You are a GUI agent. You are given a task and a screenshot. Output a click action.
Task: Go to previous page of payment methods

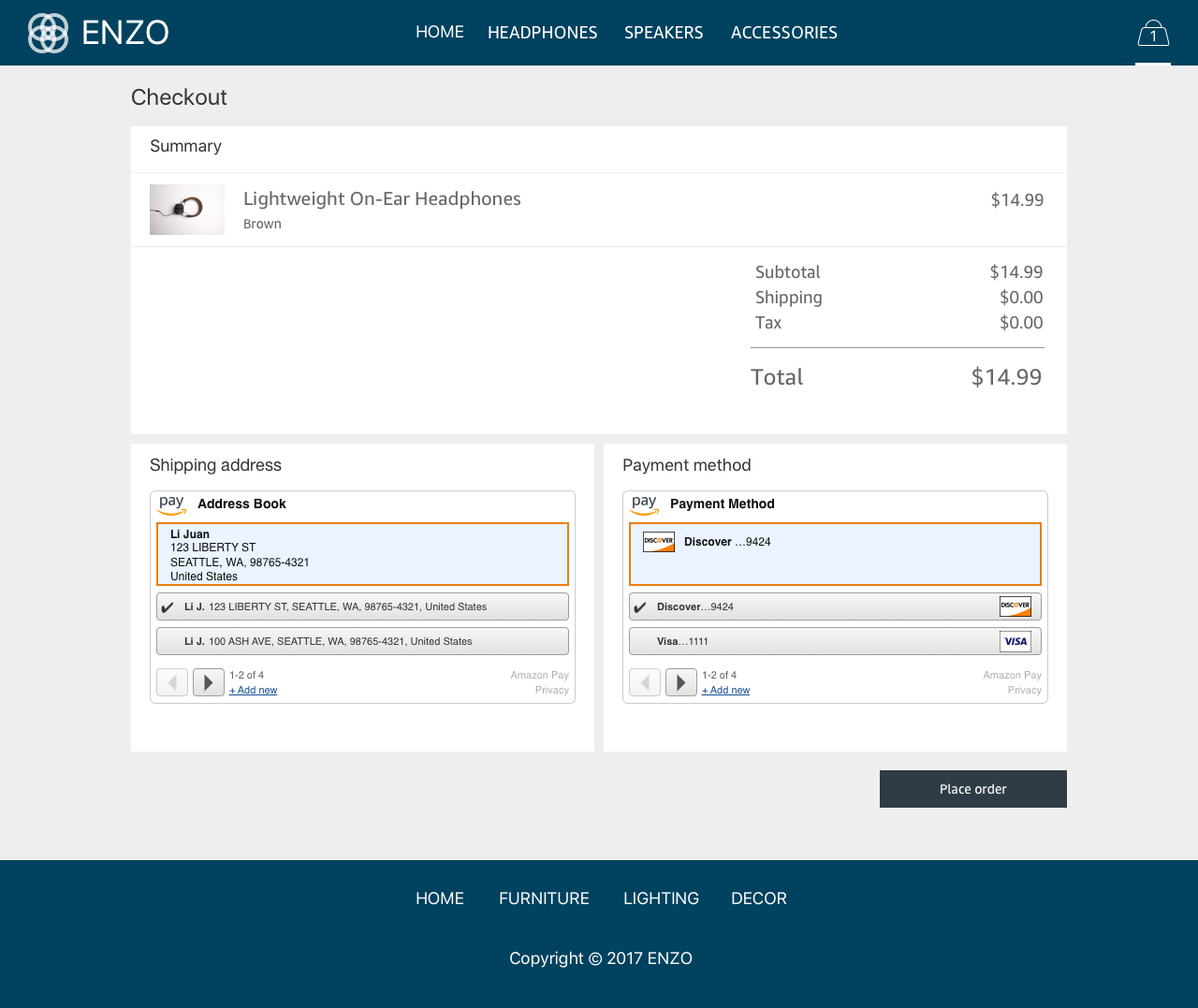[x=645, y=682]
